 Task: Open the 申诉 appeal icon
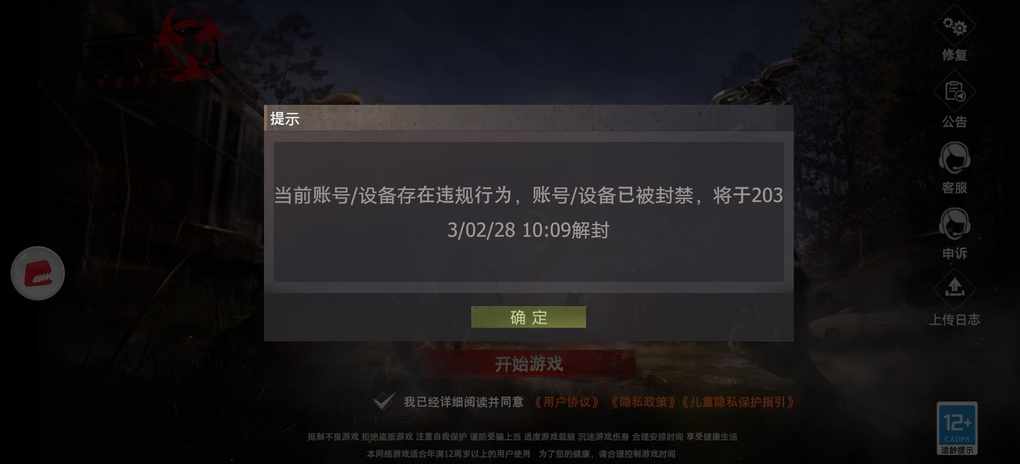[x=954, y=225]
